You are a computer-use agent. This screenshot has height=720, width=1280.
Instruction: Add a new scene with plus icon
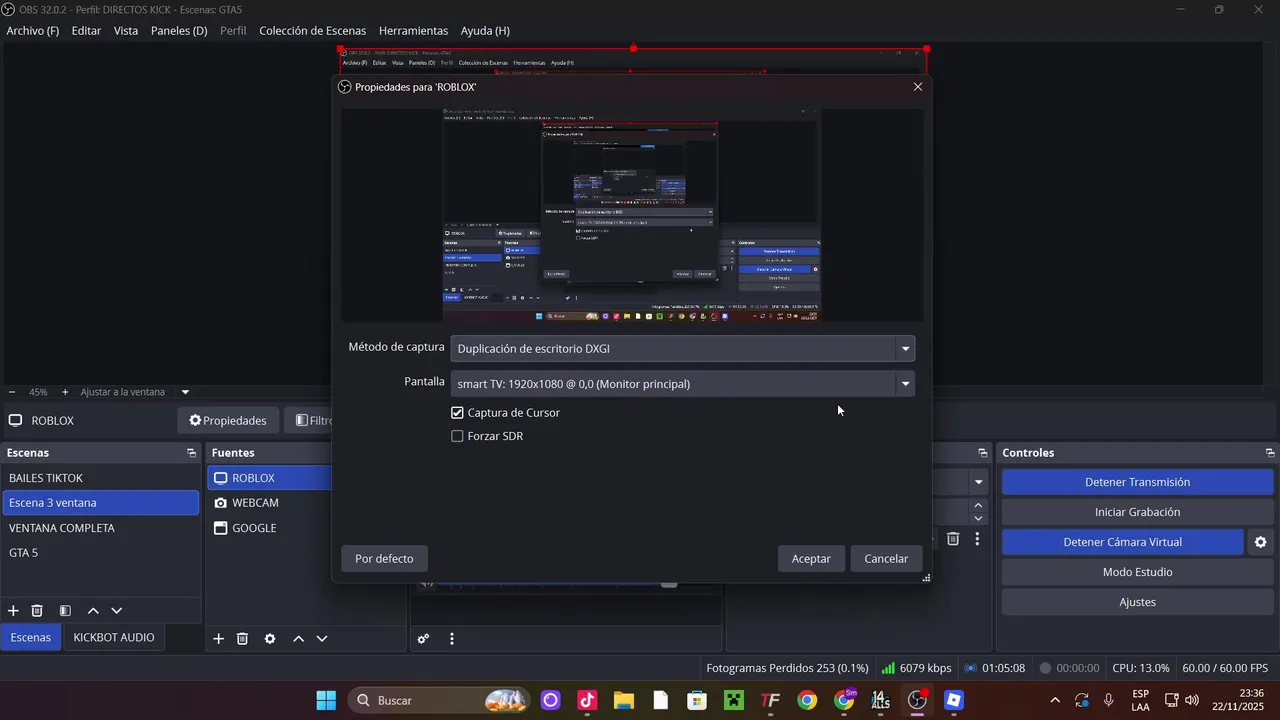click(13, 611)
